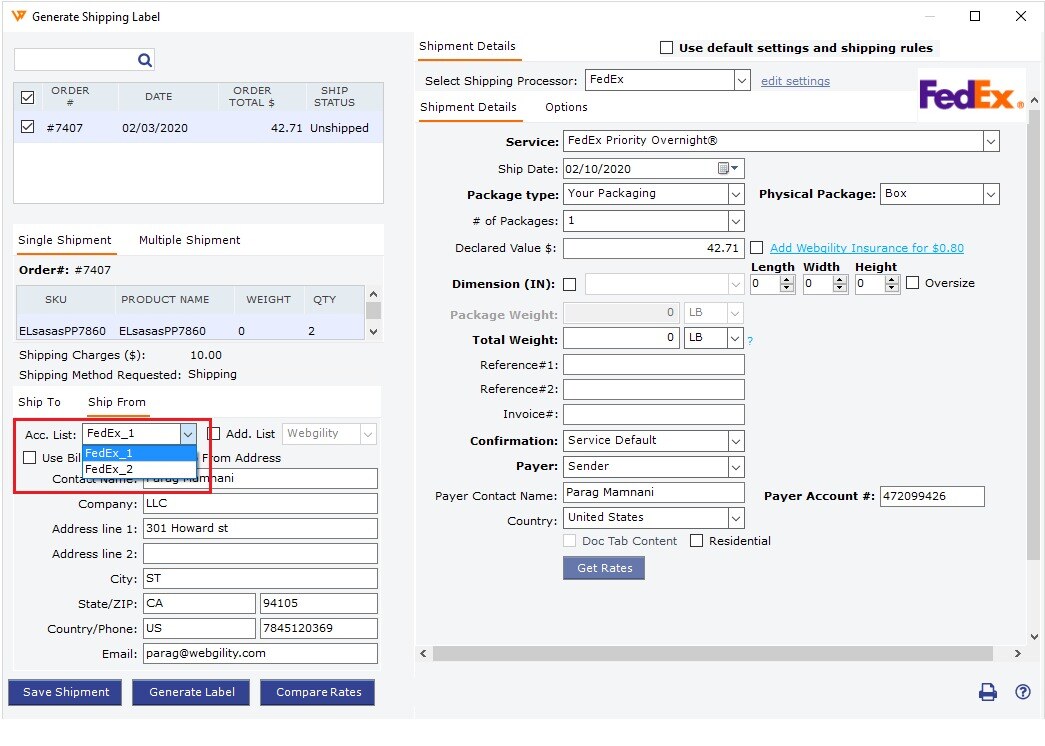
Task: Click the Webgility logo in title bar
Action: [x=19, y=16]
